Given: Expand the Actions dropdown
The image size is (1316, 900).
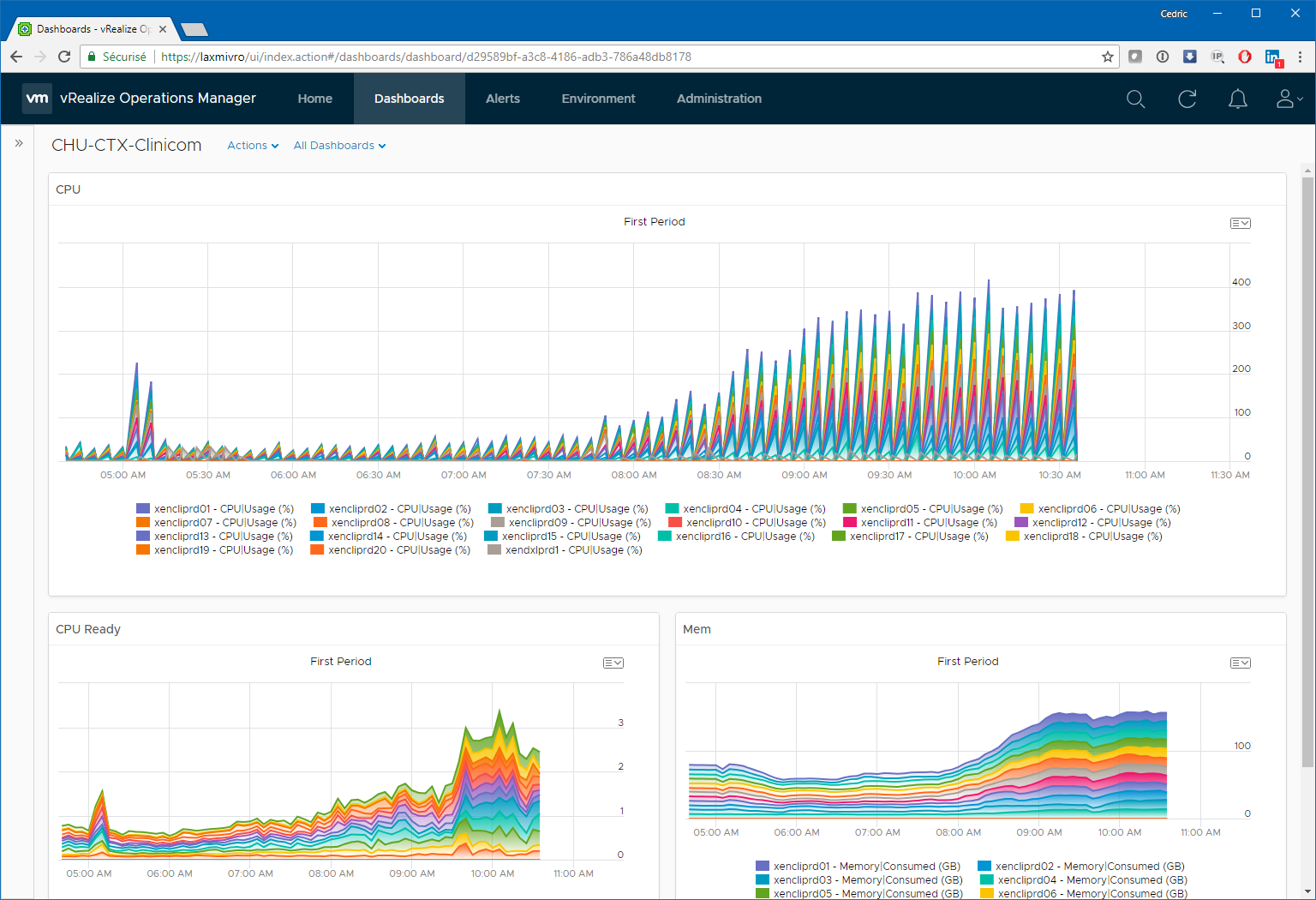Looking at the screenshot, I should pyautogui.click(x=253, y=146).
